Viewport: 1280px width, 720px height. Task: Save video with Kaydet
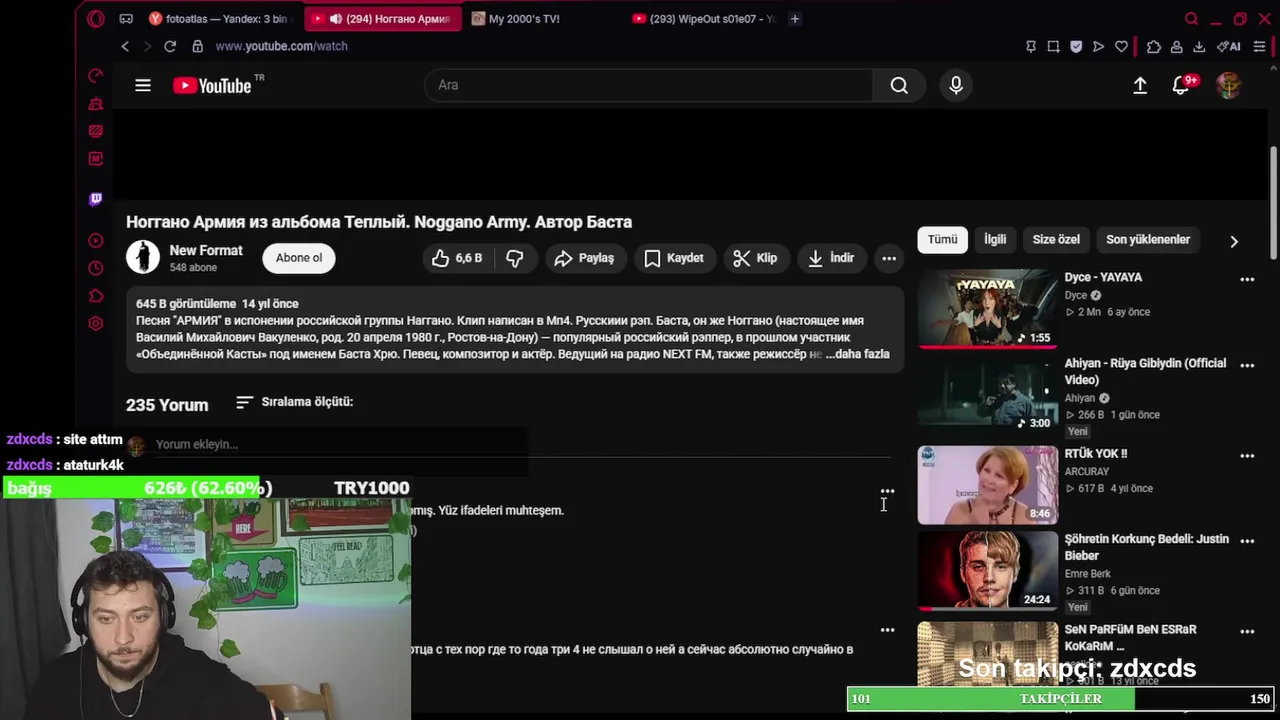[674, 258]
